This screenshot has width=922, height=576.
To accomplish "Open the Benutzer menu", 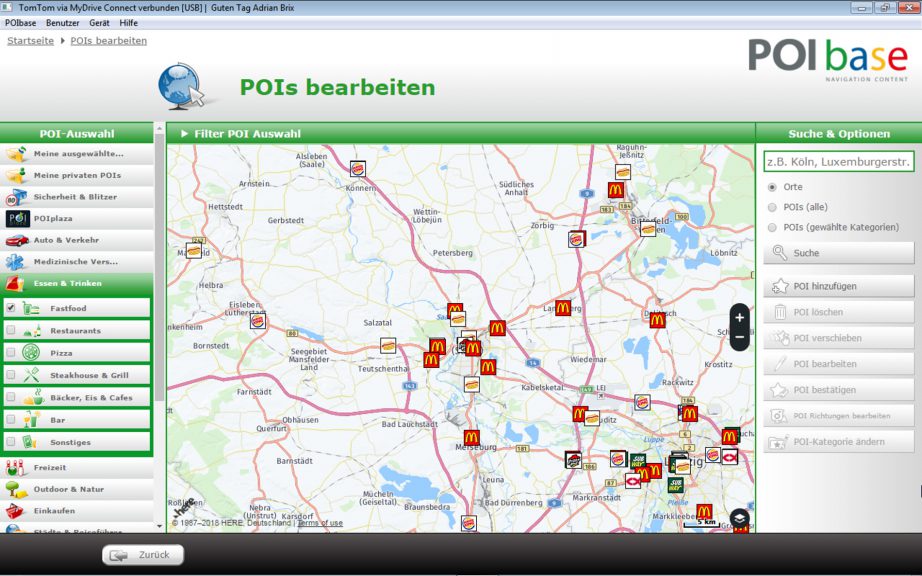I will click(x=63, y=22).
